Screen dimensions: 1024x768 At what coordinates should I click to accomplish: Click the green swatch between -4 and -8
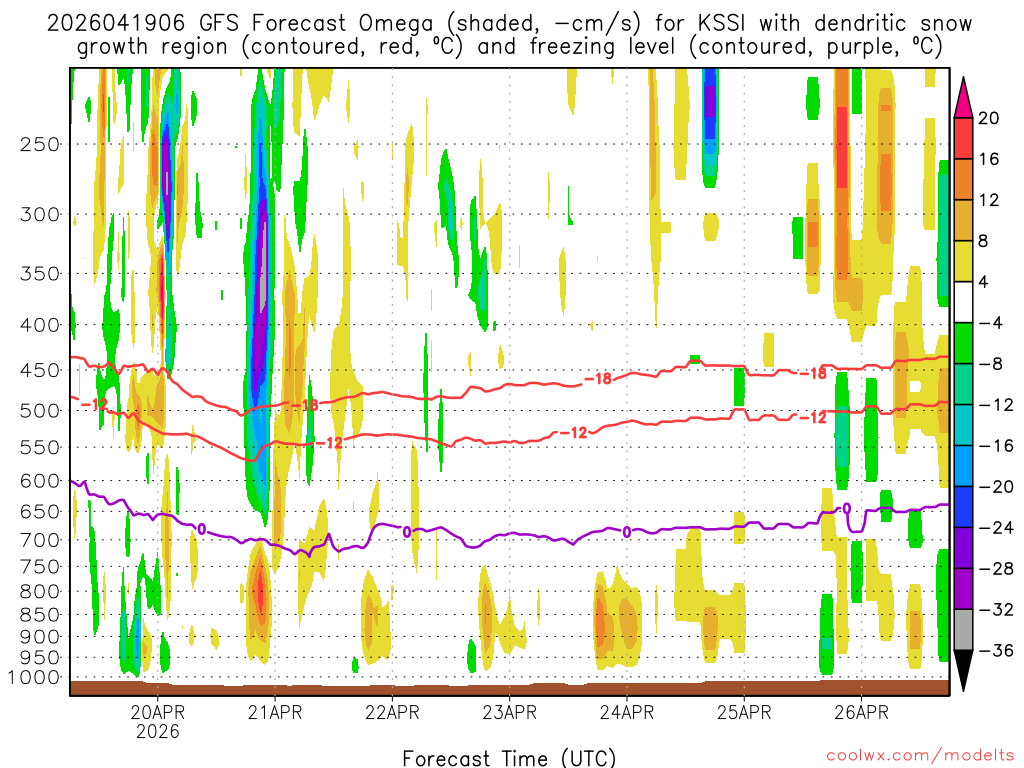[x=963, y=344]
